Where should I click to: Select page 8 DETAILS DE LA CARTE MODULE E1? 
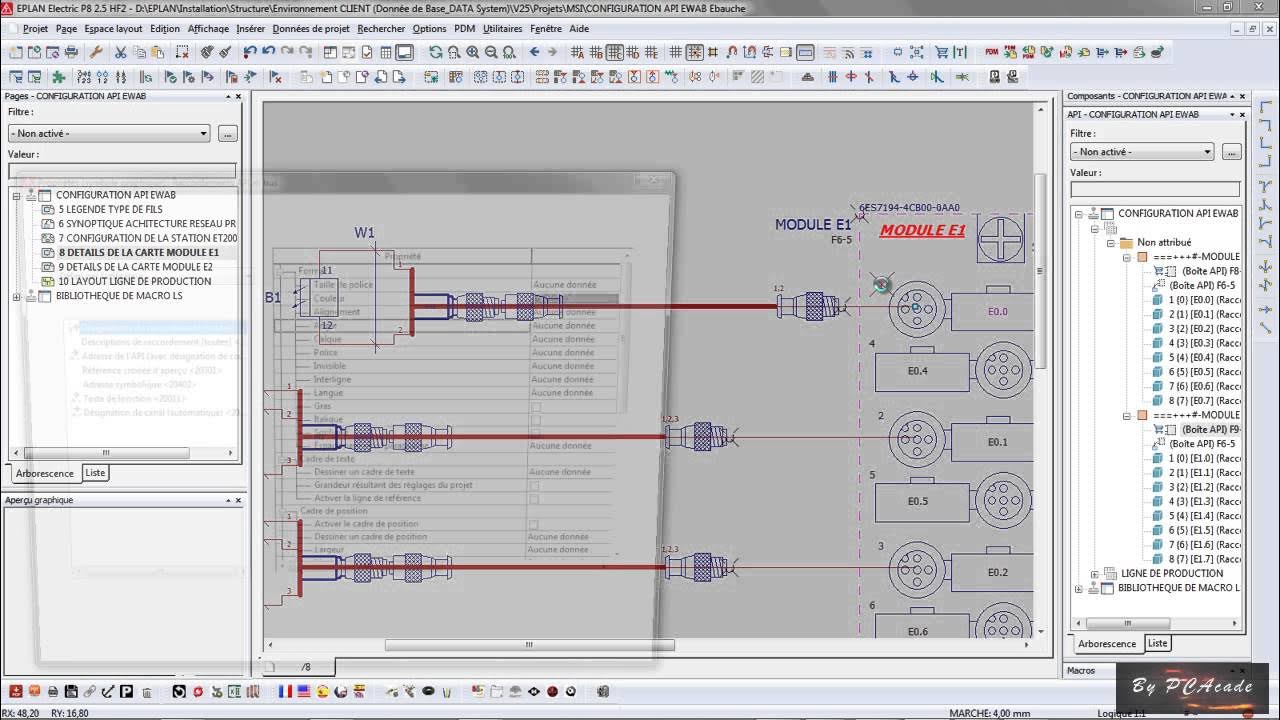(138, 253)
